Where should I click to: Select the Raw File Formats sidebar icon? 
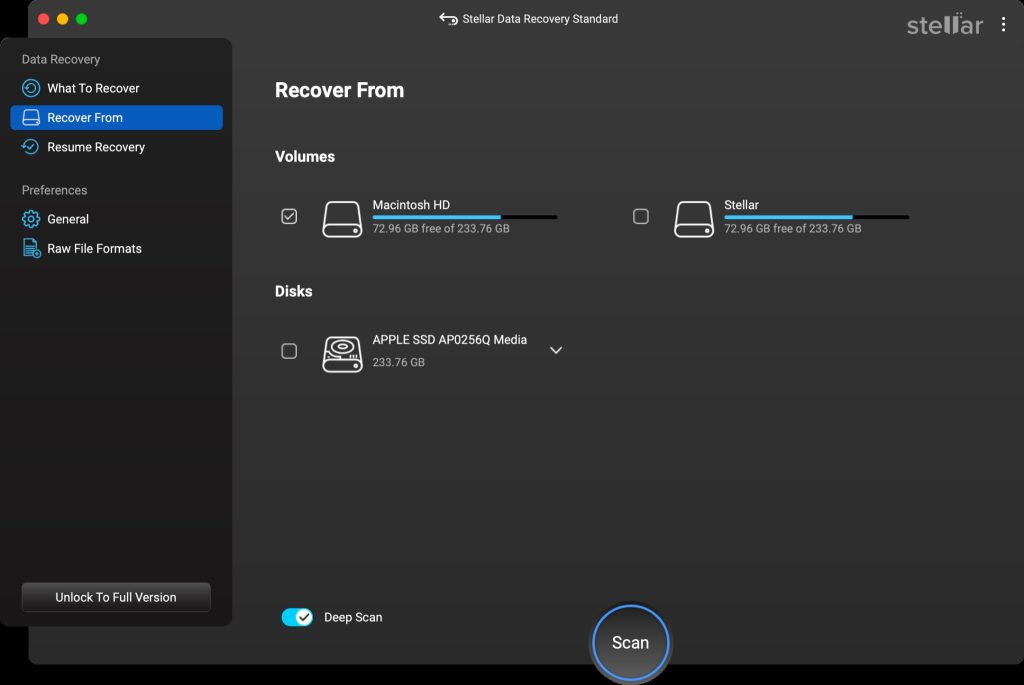click(x=31, y=248)
